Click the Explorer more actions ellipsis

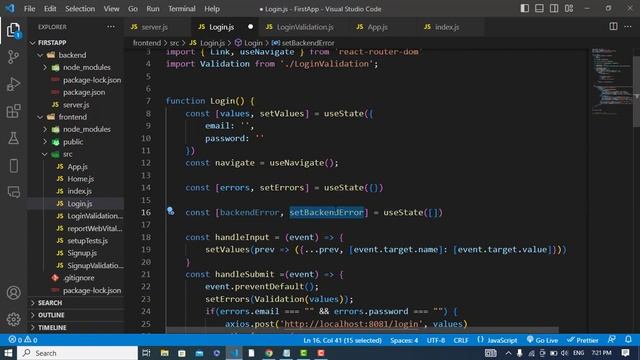111,27
